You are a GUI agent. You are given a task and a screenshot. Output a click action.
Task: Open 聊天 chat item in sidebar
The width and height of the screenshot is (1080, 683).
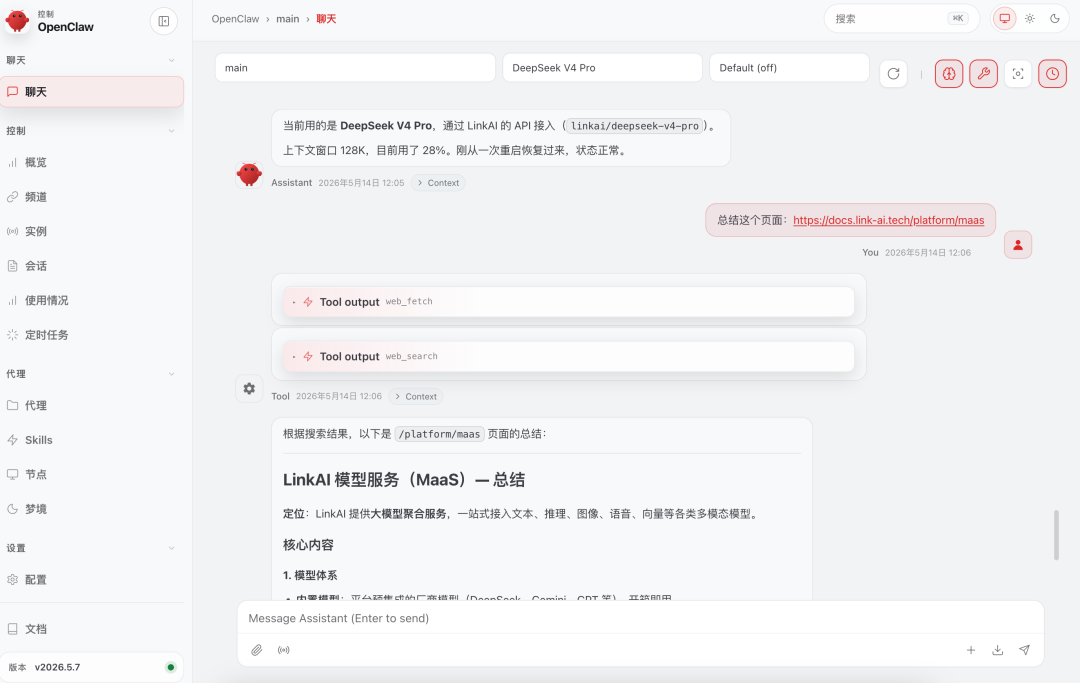(92, 92)
